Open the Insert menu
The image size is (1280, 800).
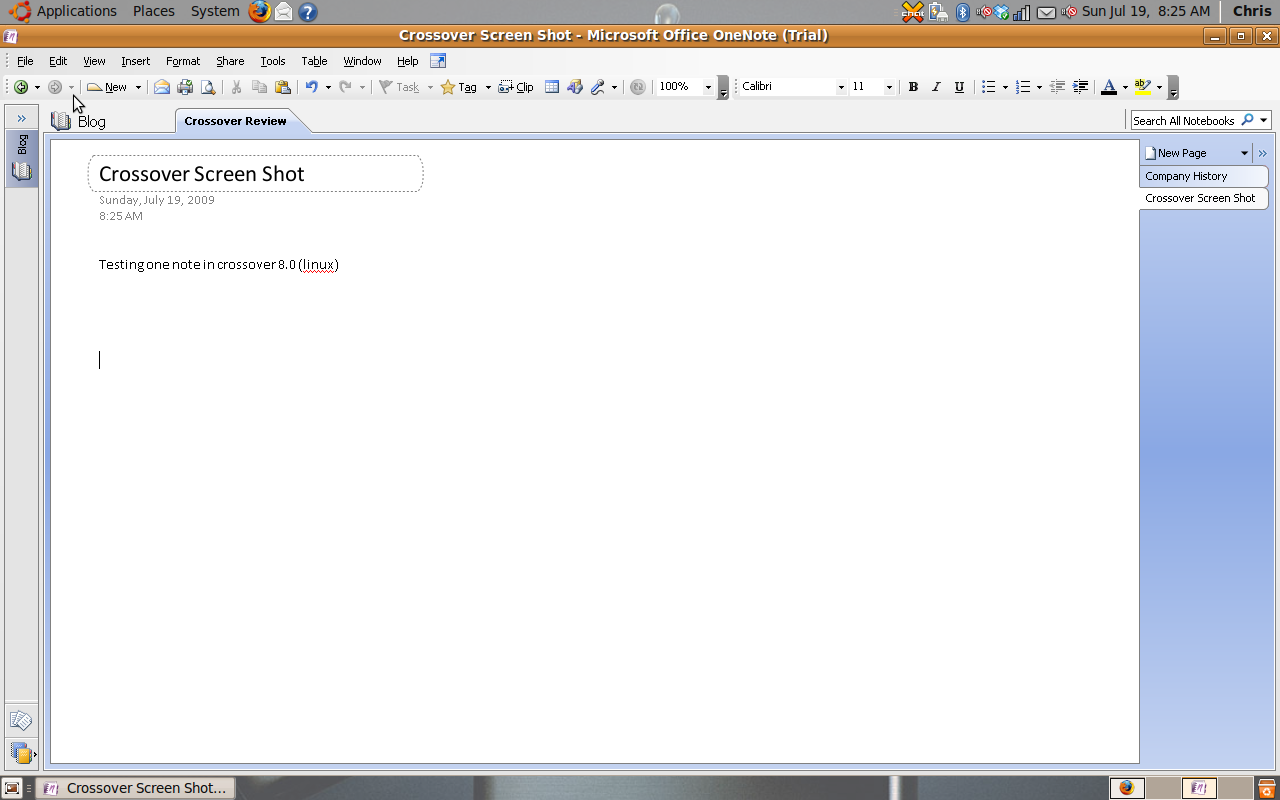136,61
